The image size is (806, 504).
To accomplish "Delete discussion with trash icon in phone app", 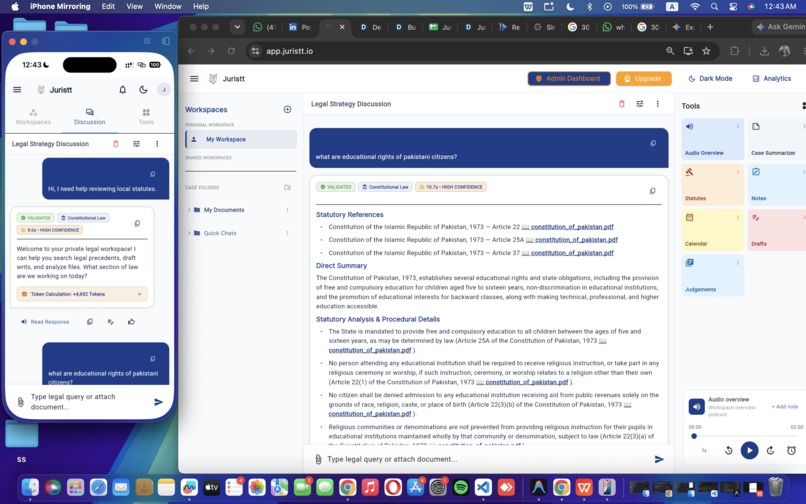I will pyautogui.click(x=116, y=144).
